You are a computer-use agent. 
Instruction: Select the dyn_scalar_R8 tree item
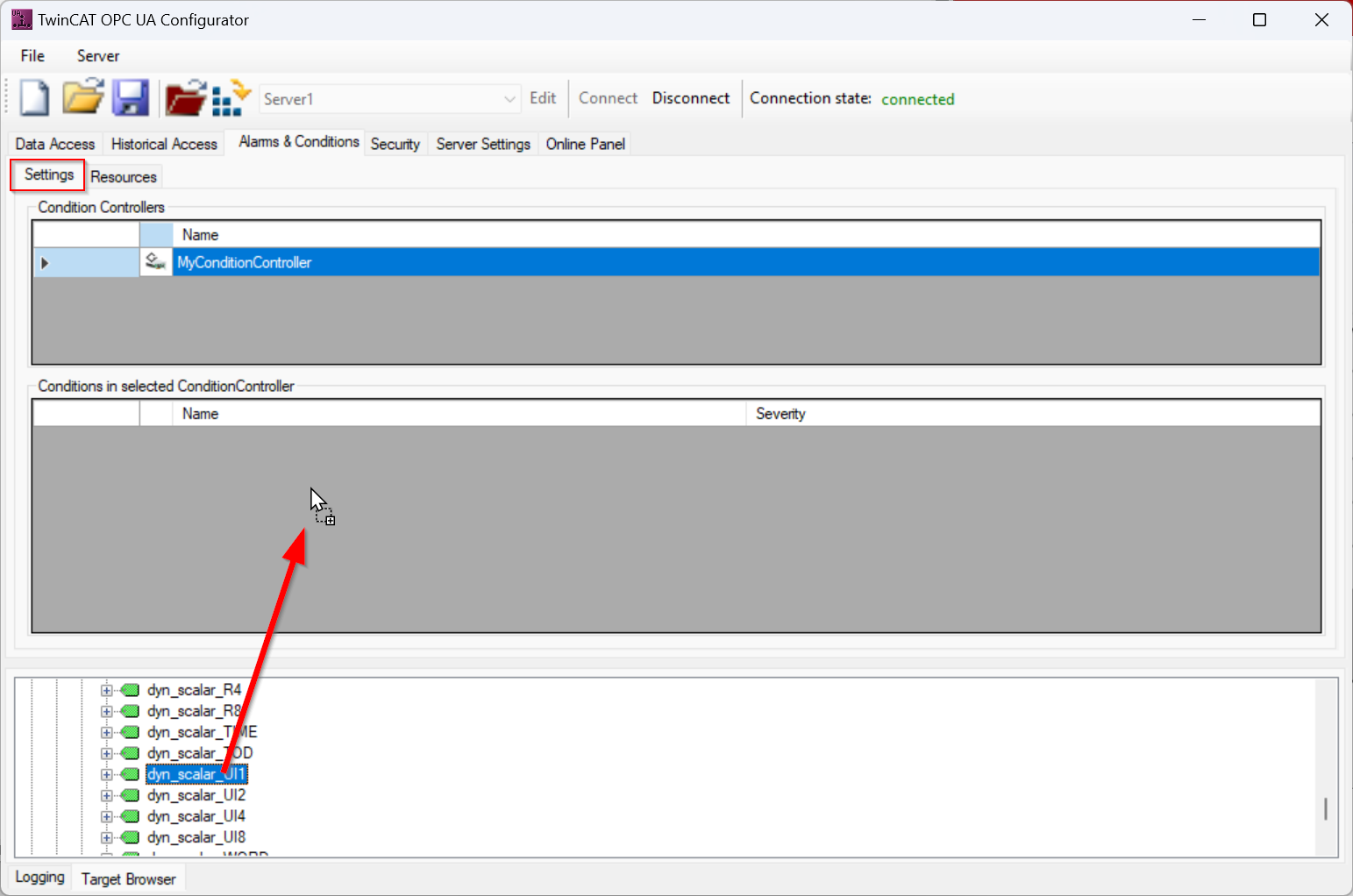(194, 711)
